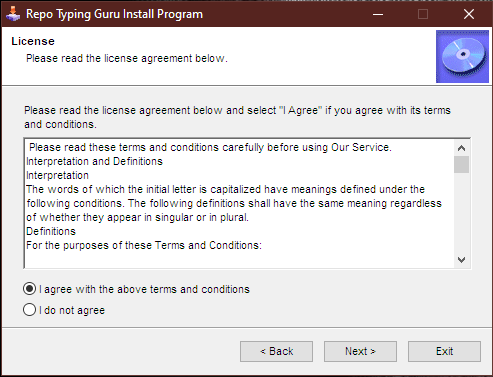Click the installer icon in the title bar
The width and height of the screenshot is (493, 377).
point(13,14)
